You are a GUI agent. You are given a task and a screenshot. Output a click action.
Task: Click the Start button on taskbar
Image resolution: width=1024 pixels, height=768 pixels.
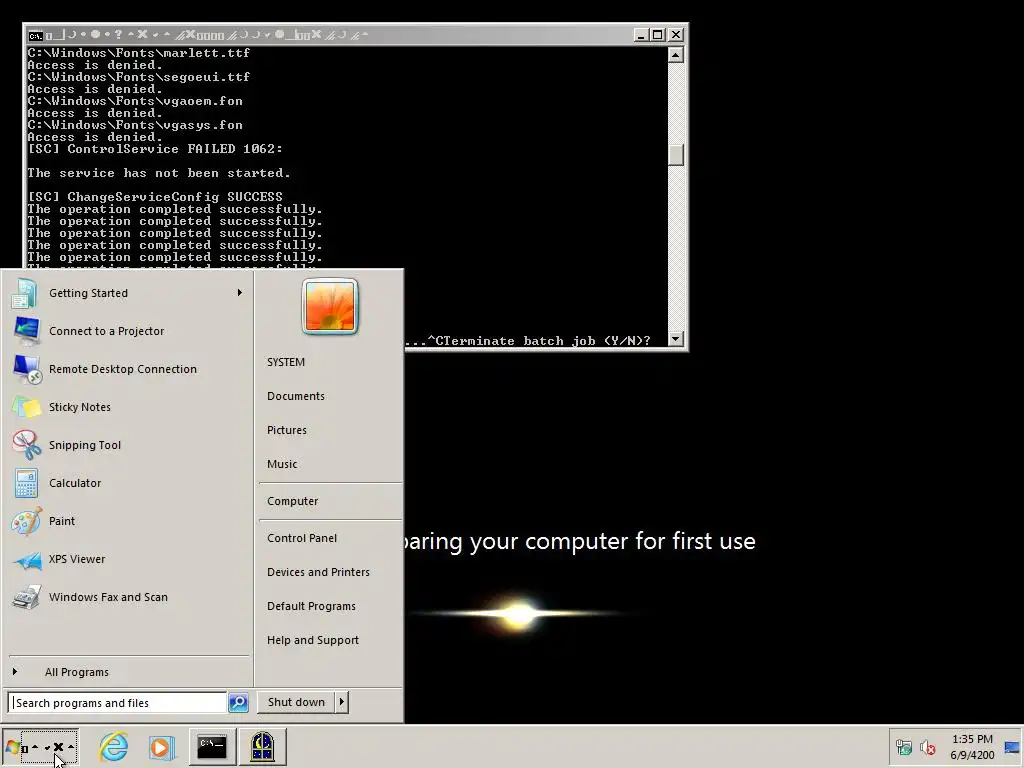pyautogui.click(x=40, y=747)
